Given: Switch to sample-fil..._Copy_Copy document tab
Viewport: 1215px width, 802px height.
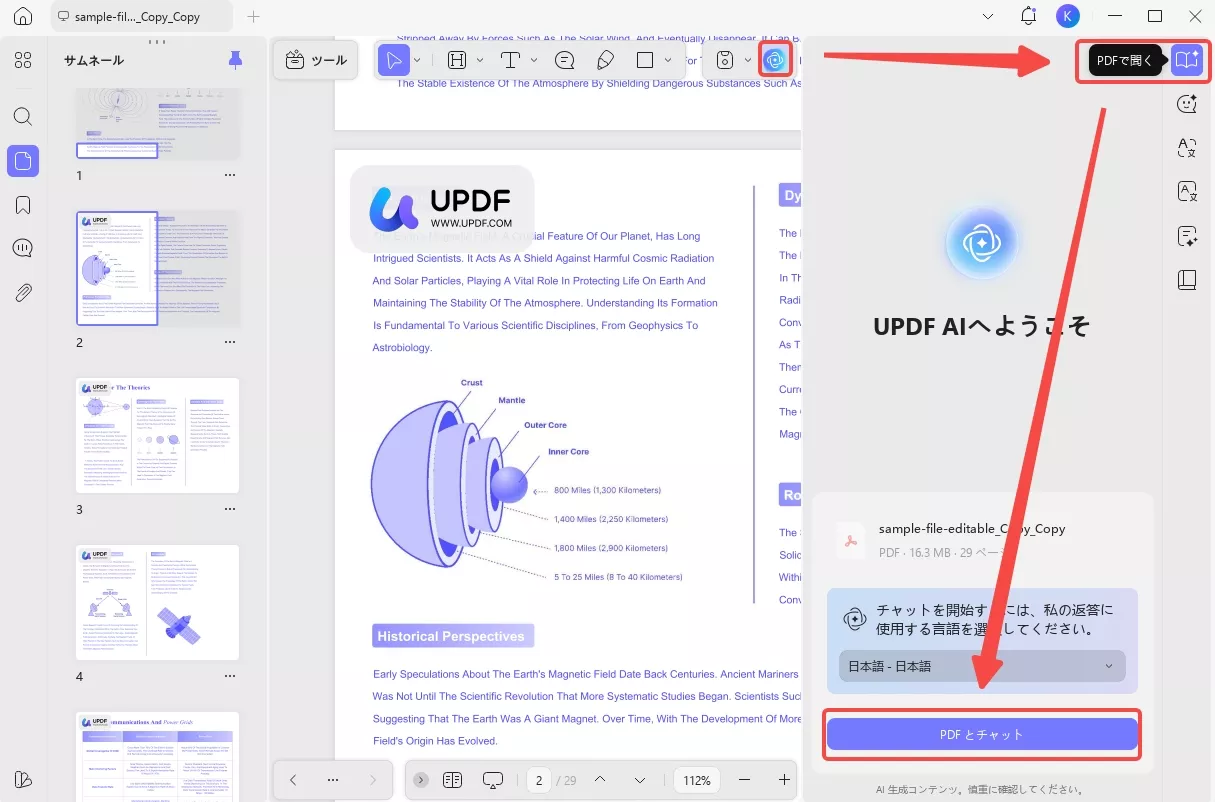Looking at the screenshot, I should click(140, 17).
